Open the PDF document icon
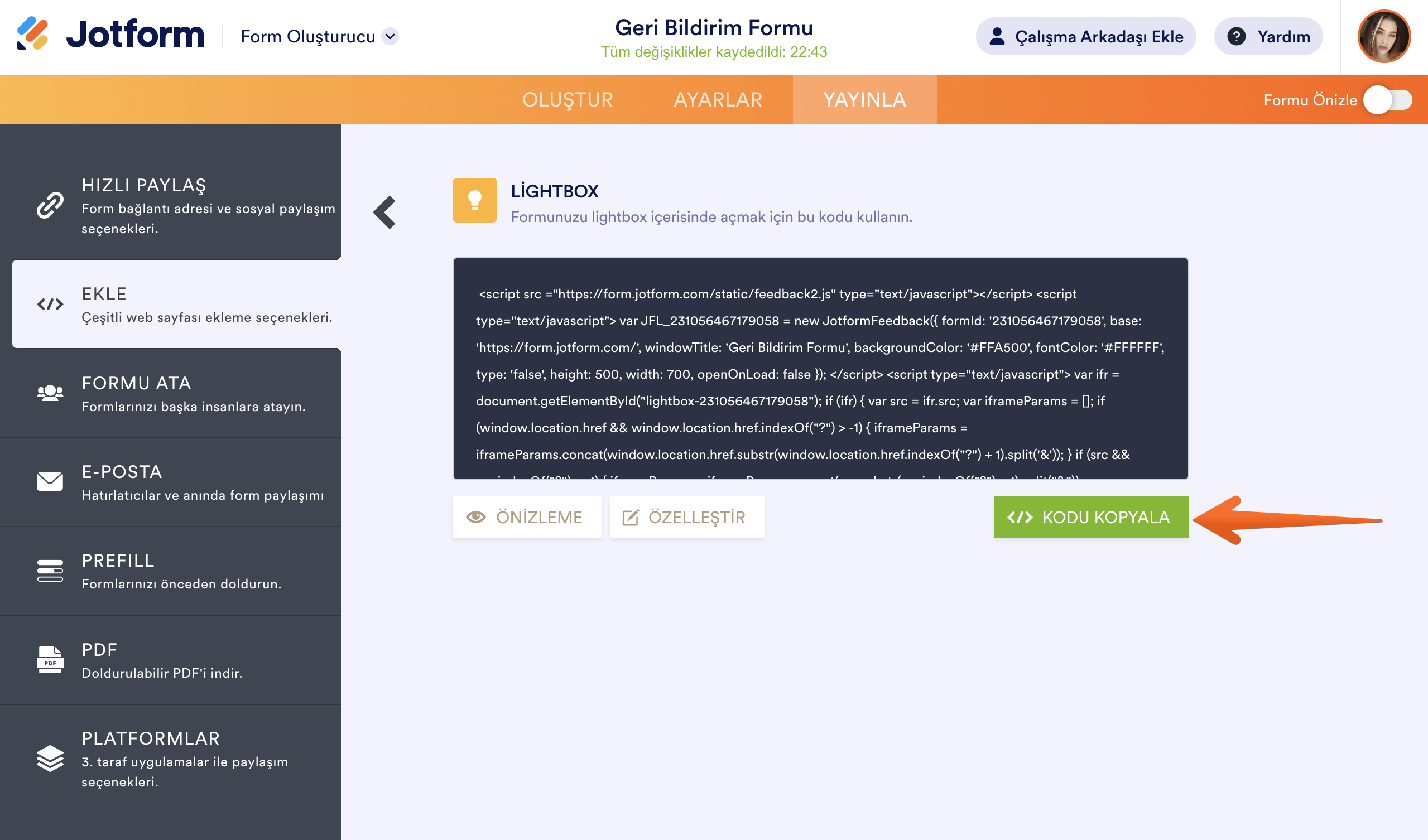Viewport: 1428px width, 840px height. [50, 660]
